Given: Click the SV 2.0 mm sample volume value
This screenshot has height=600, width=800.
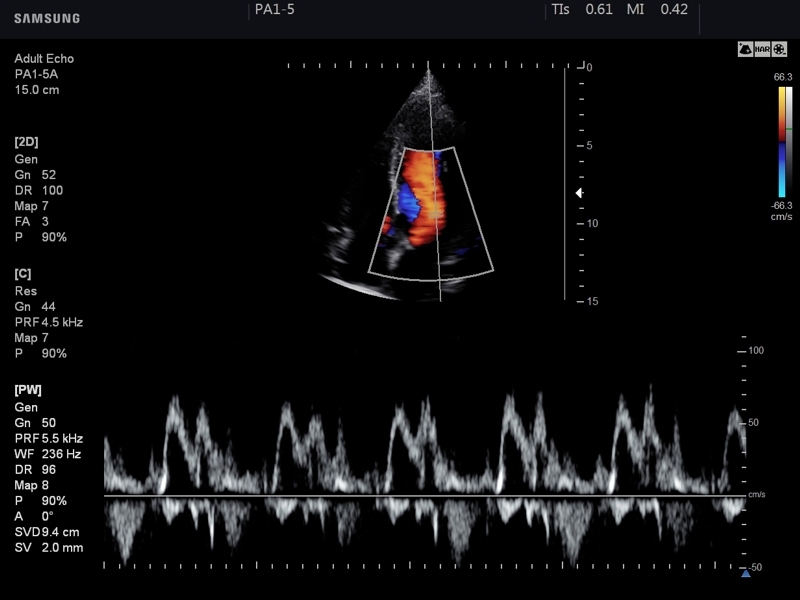Looking at the screenshot, I should pyautogui.click(x=48, y=547).
